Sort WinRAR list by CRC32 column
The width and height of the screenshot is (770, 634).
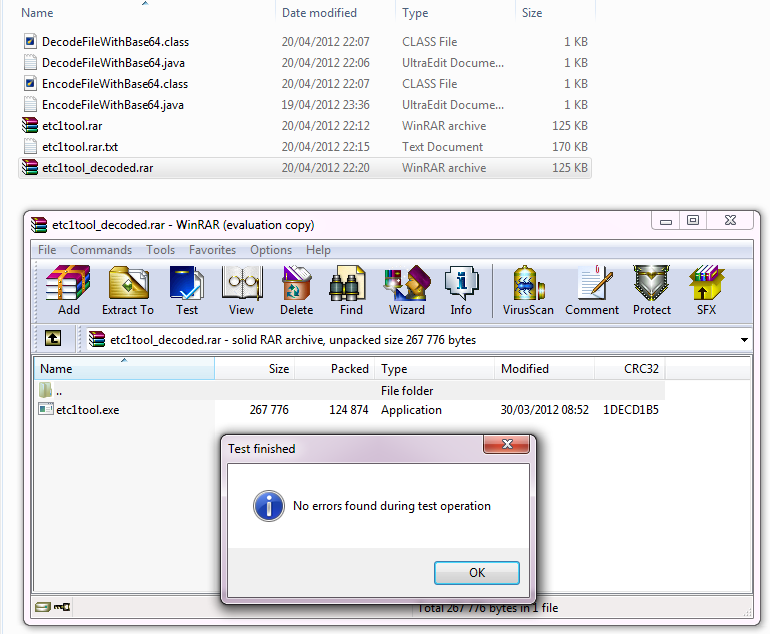(630, 368)
